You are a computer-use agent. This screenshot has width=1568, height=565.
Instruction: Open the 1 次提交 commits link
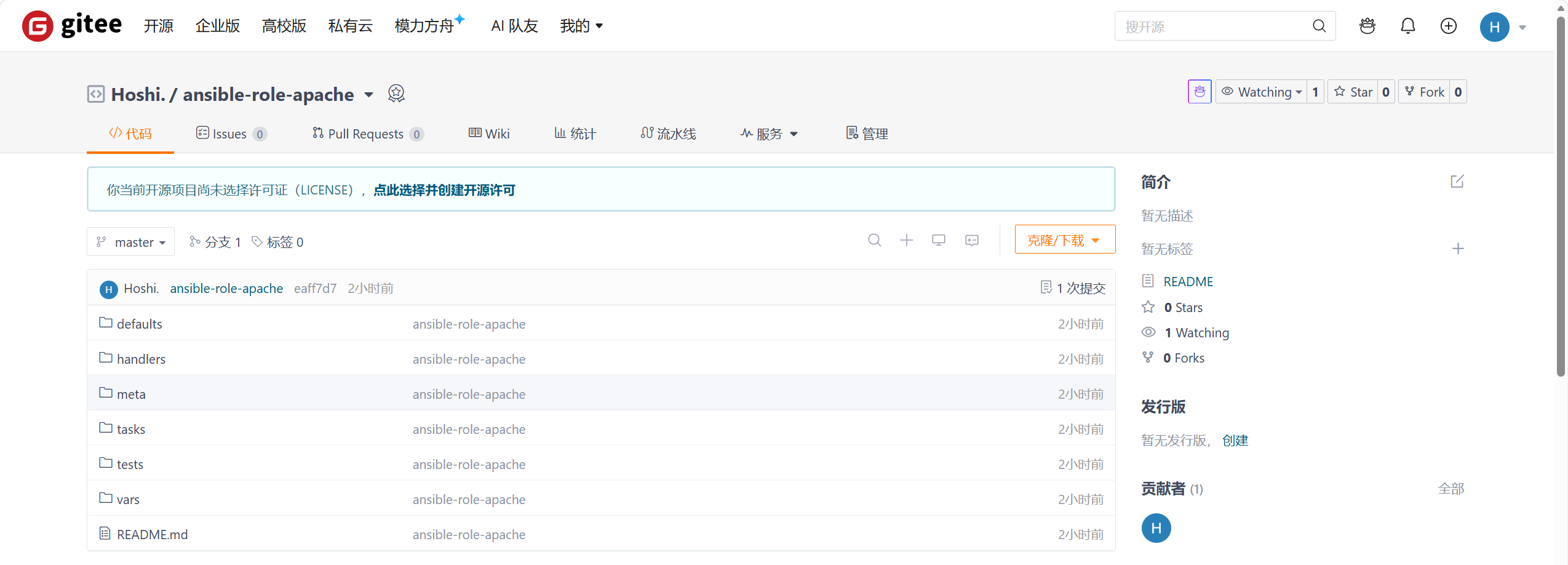point(1073,288)
